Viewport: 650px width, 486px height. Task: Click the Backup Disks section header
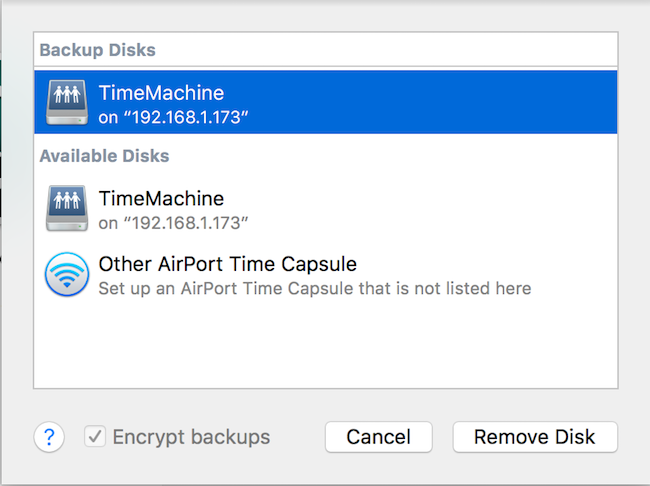click(97, 50)
